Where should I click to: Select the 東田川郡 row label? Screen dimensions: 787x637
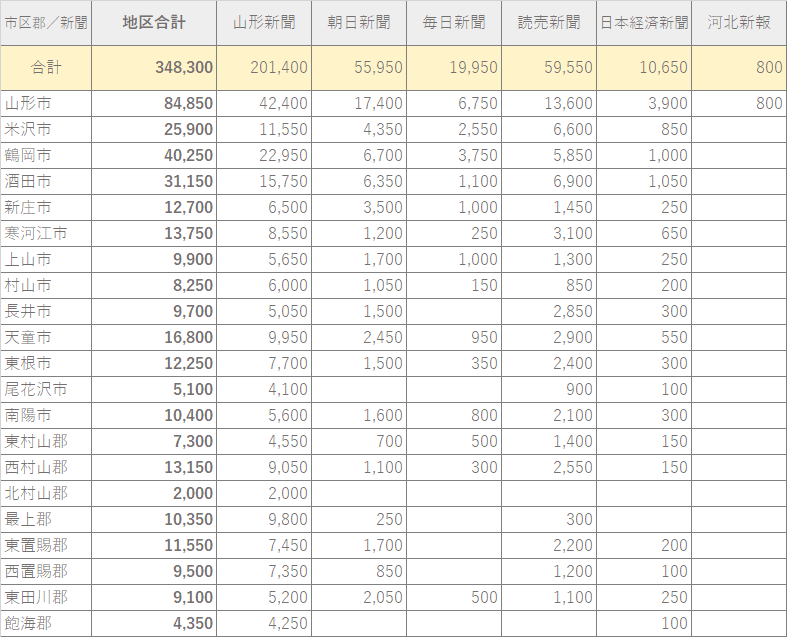tap(46, 597)
